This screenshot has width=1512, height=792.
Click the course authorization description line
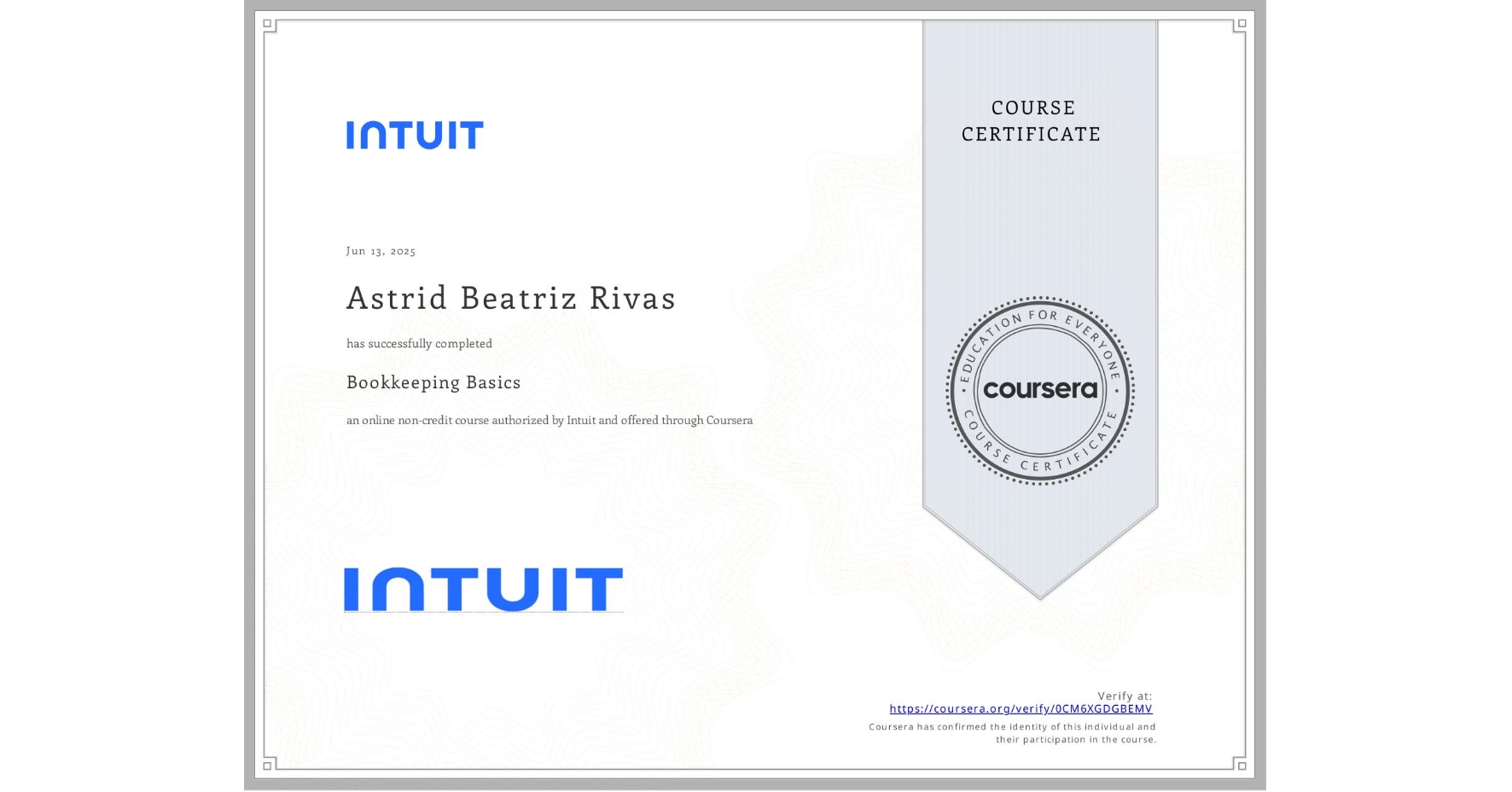pyautogui.click(x=550, y=420)
